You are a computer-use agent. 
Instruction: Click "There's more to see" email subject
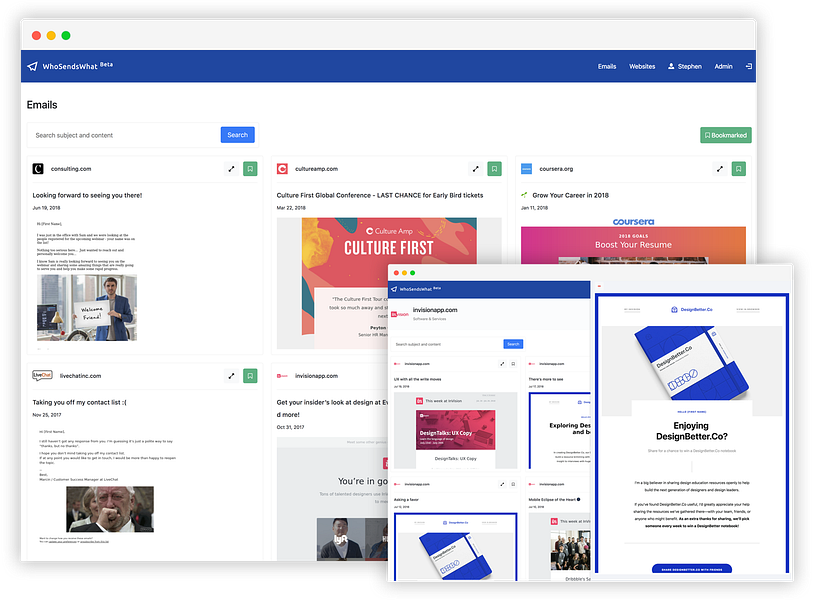tap(546, 379)
